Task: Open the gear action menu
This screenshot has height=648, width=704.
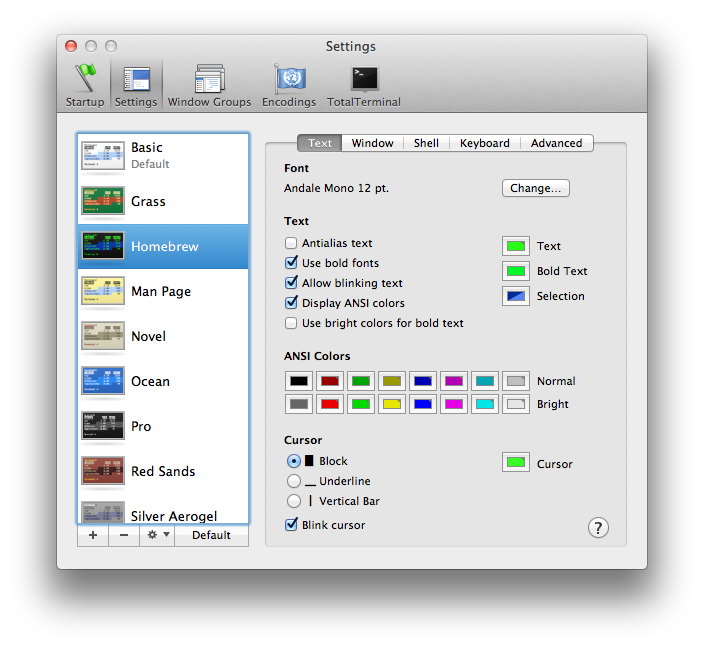Action: tap(157, 535)
